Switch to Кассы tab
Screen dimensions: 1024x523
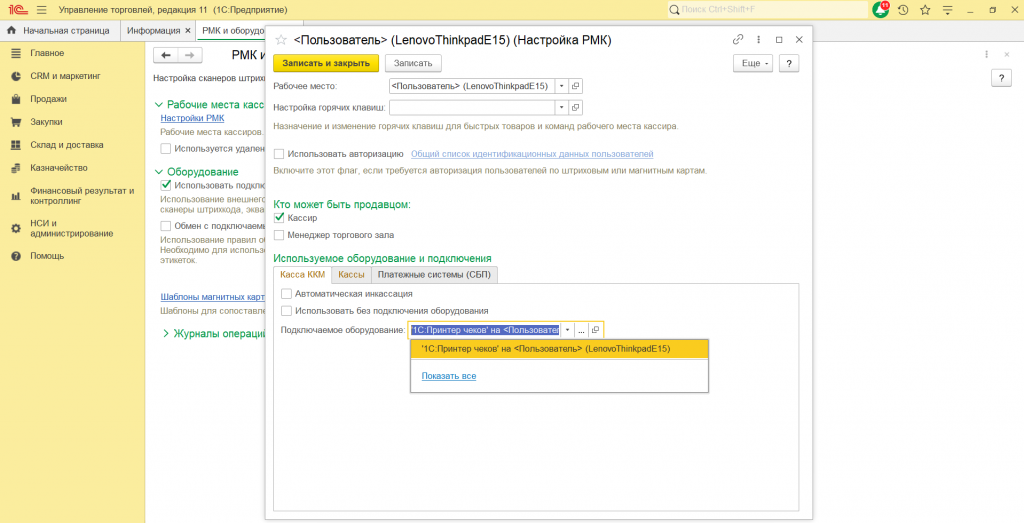(351, 275)
